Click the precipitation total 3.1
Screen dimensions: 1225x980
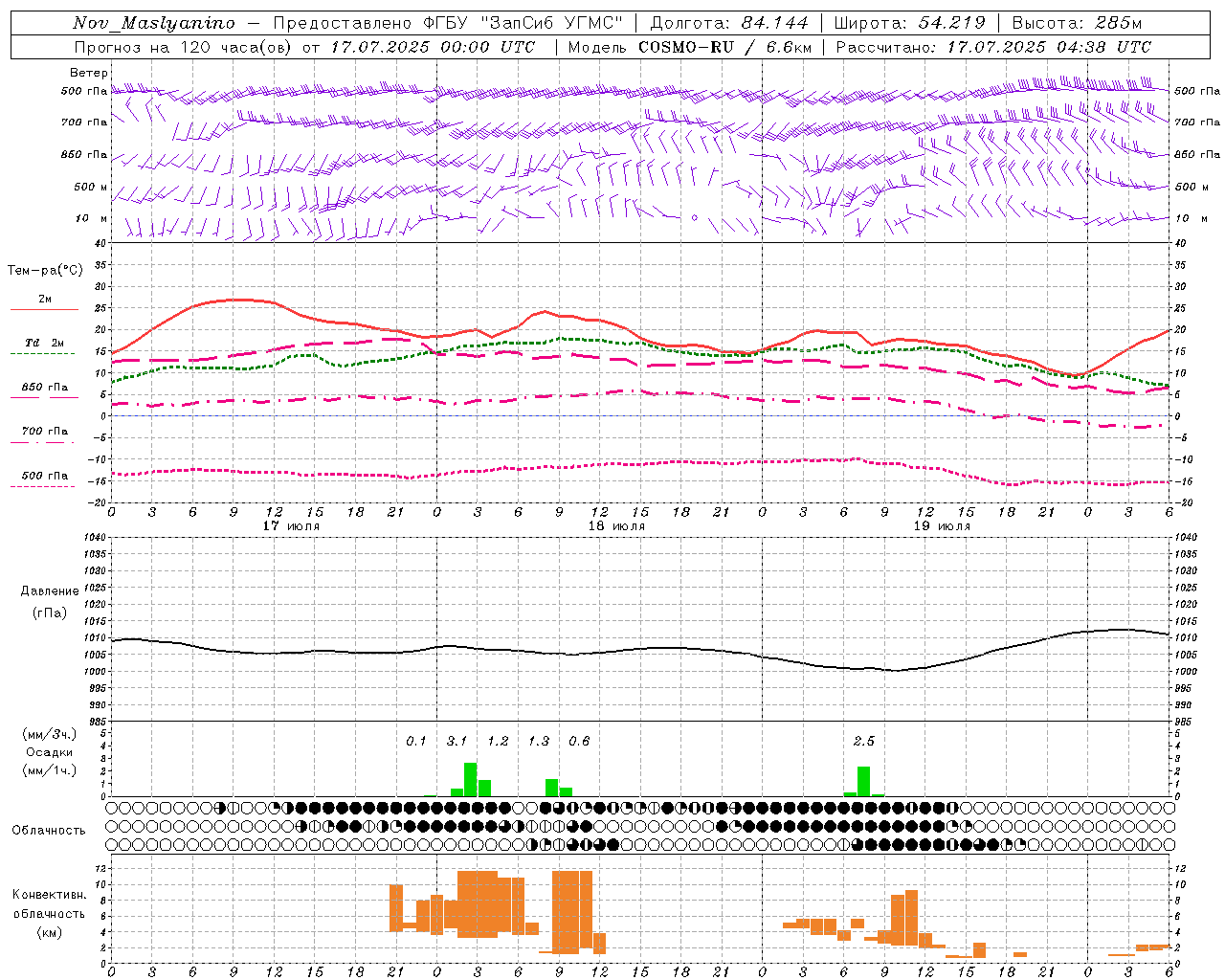coord(457,742)
